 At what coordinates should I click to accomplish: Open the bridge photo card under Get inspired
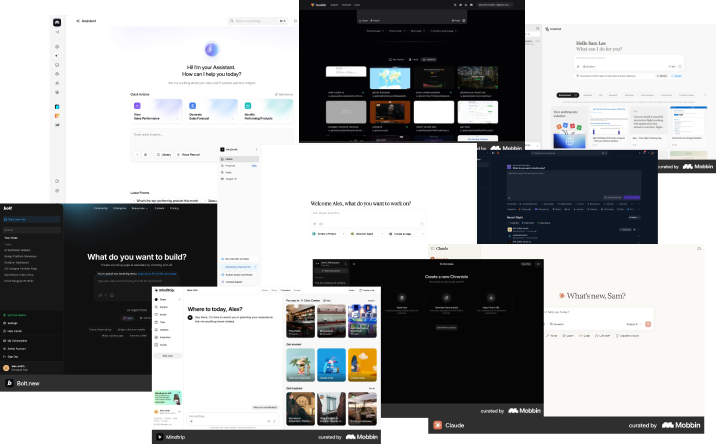tap(332, 408)
